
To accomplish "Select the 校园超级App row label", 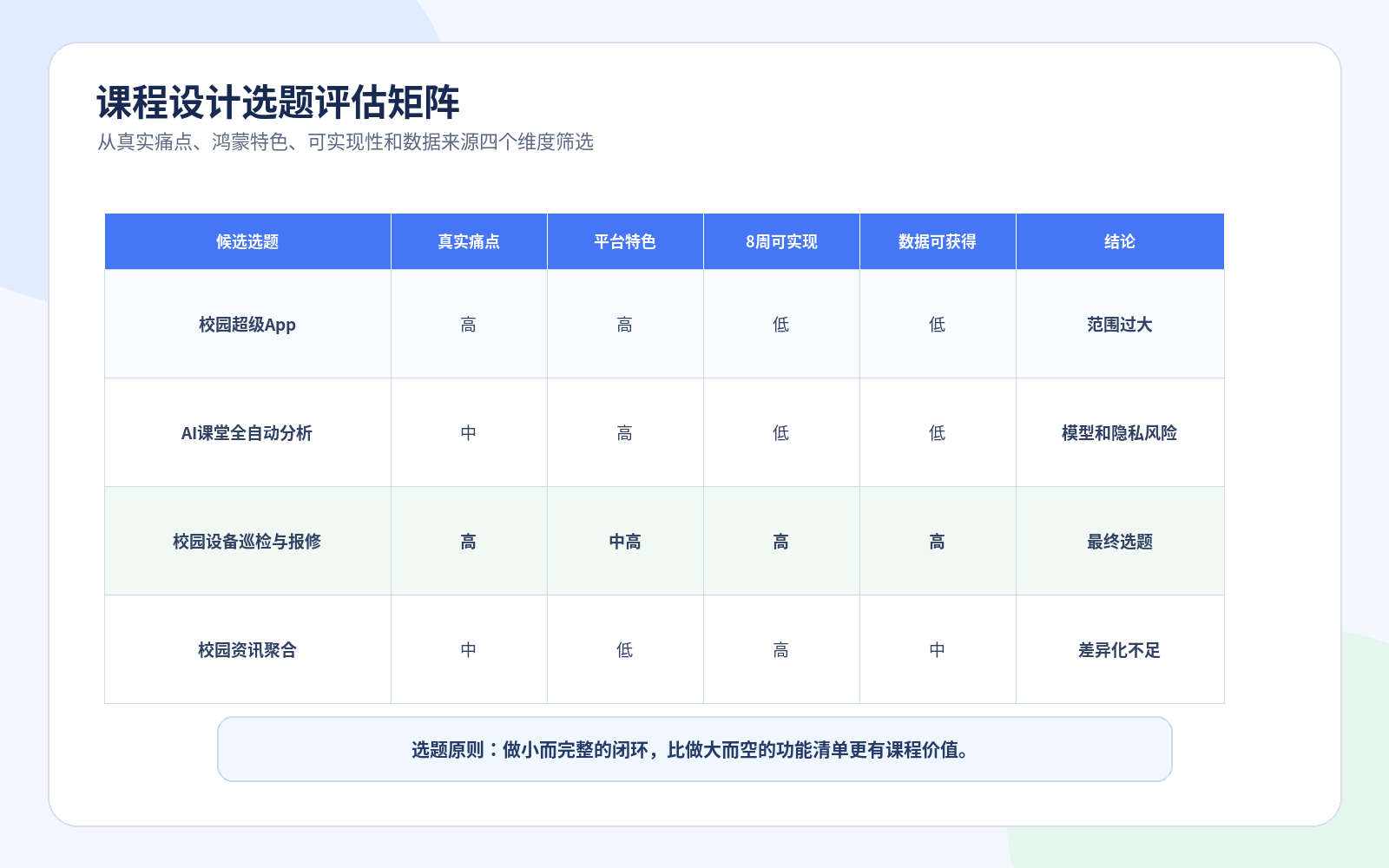I will tap(247, 325).
